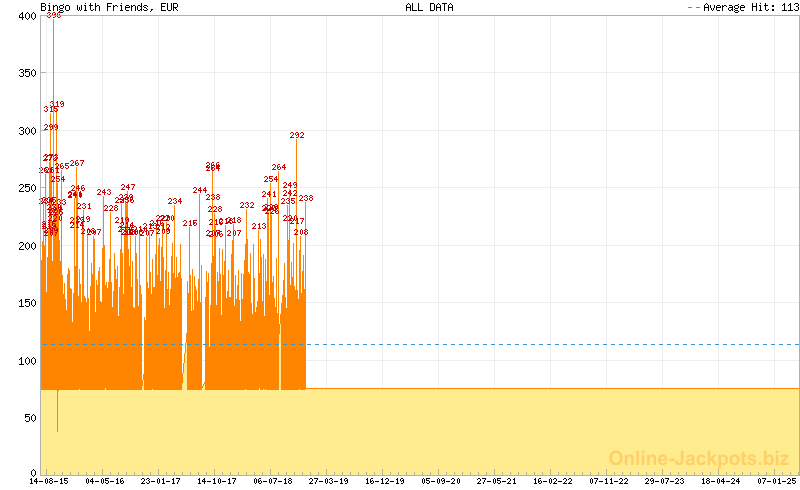The height and width of the screenshot is (490, 800).
Task: Click the 07-01-25 date on axis
Action: [x=777, y=481]
